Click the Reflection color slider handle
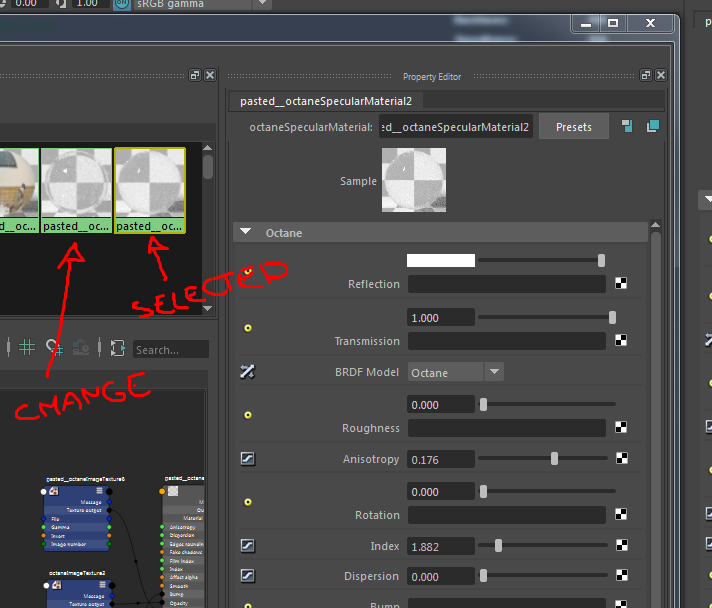Image resolution: width=712 pixels, height=608 pixels. [601, 261]
